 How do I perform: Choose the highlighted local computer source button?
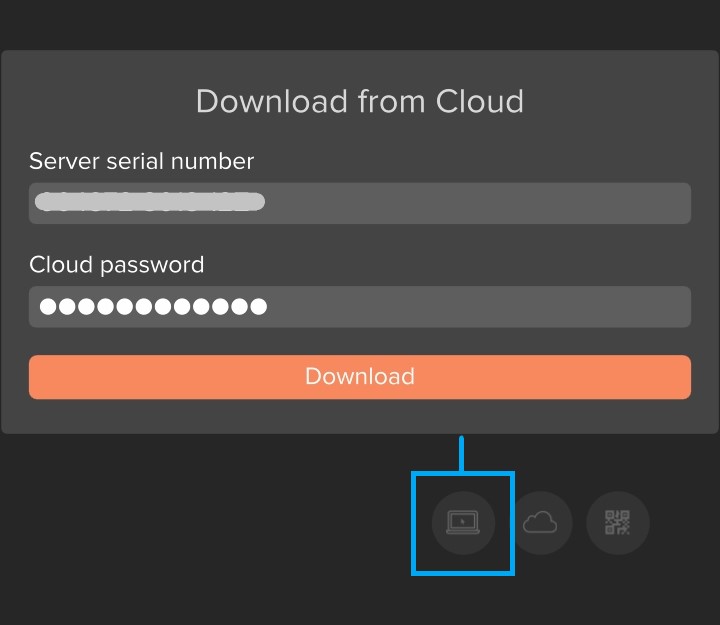tap(462, 522)
